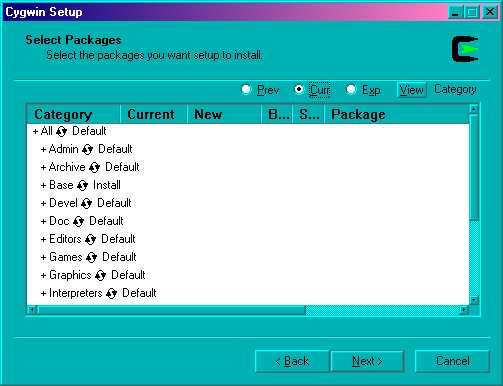The width and height of the screenshot is (503, 386).
Task: Cancel the Cygwin setup
Action: pyautogui.click(x=453, y=361)
